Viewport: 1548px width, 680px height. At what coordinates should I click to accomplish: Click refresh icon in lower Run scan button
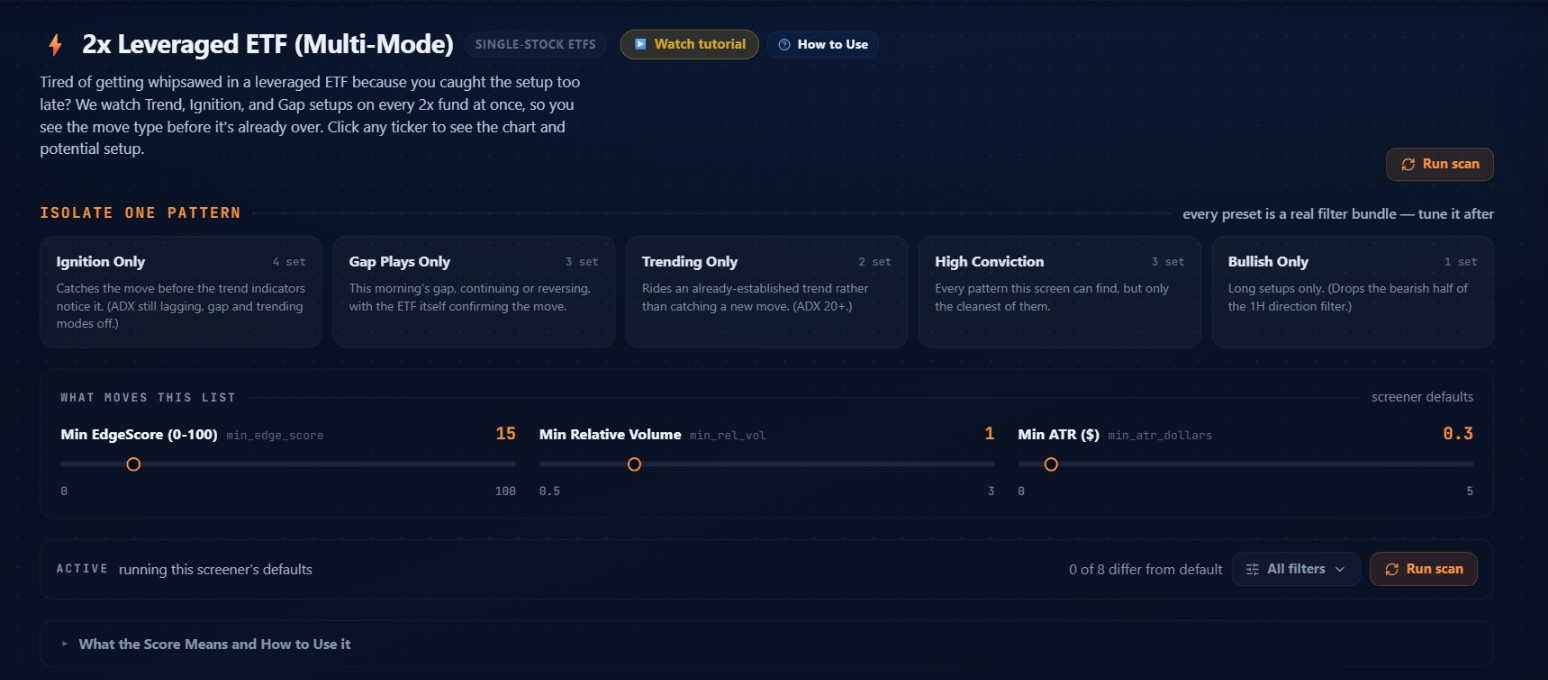(1392, 569)
